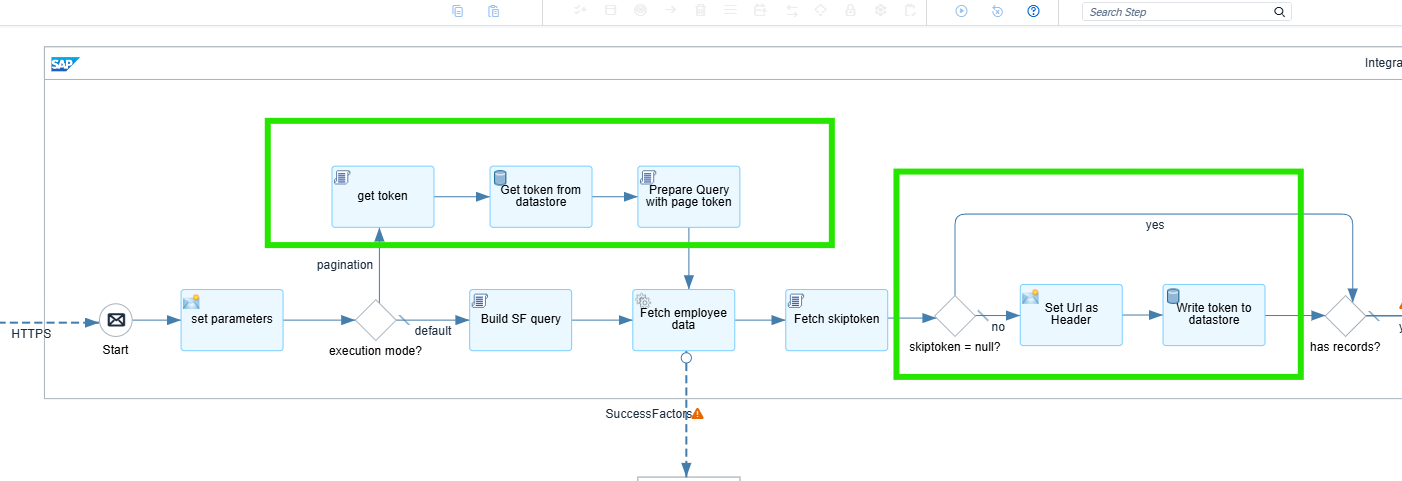Click the 'default' route label
Image resolution: width=1402 pixels, height=481 pixels.
click(x=433, y=331)
